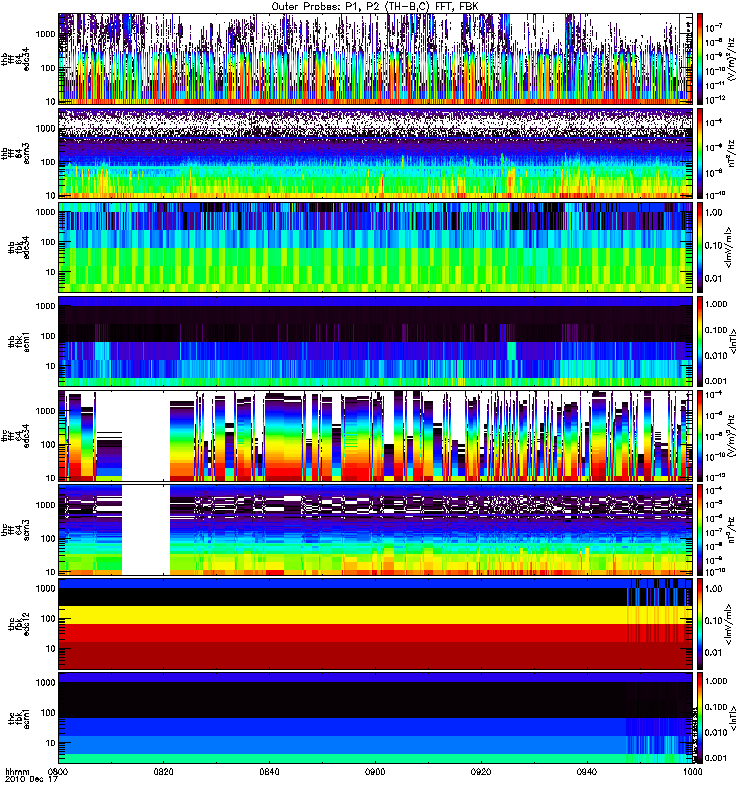Click the color bar of the thb fbk scm1 panel
Viewport: 750px width, 800px height.
tap(700, 341)
